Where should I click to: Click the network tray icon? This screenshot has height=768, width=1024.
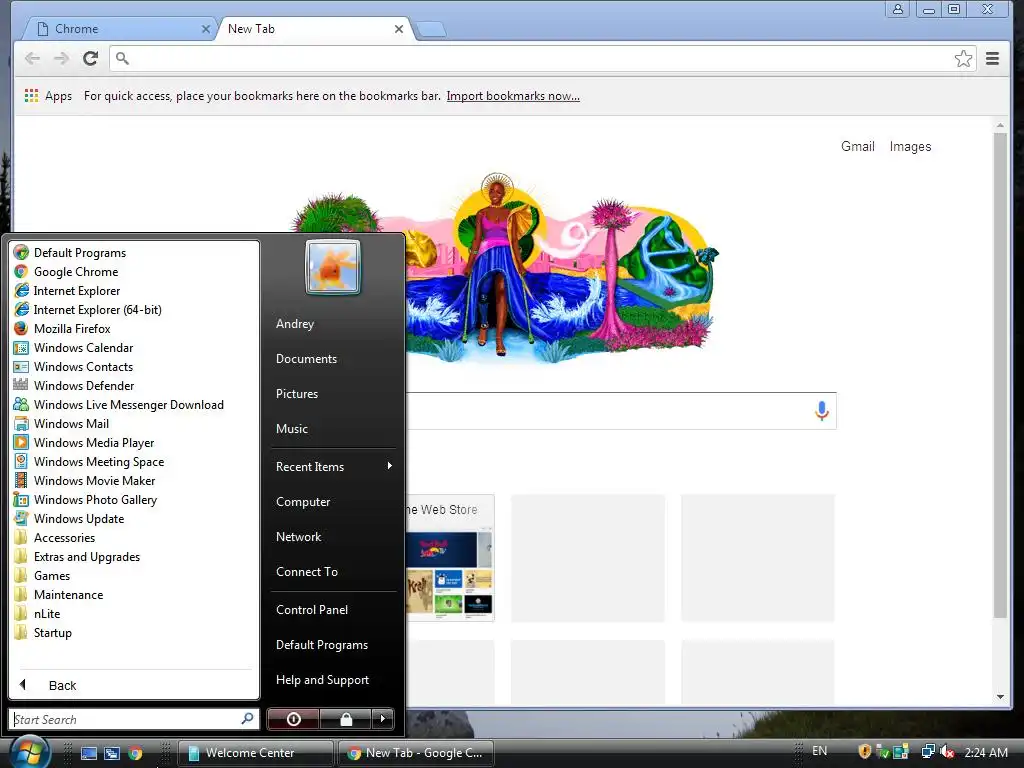928,752
